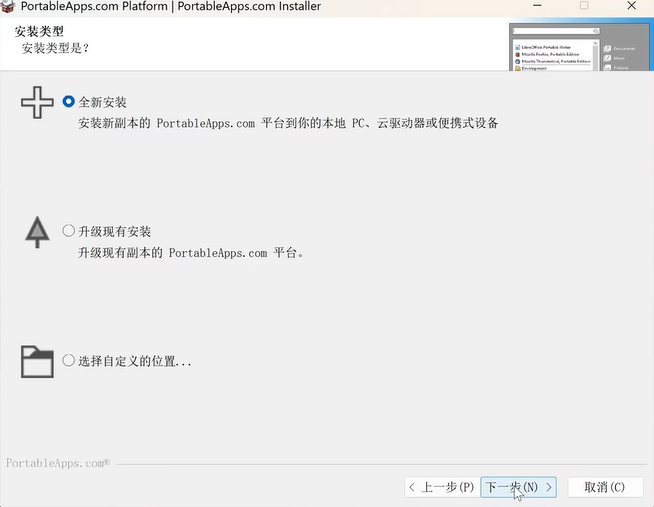This screenshot has width=654, height=507.
Task: Click the text 升级现有副本的 PortableApps.com 平台
Action: (191, 253)
